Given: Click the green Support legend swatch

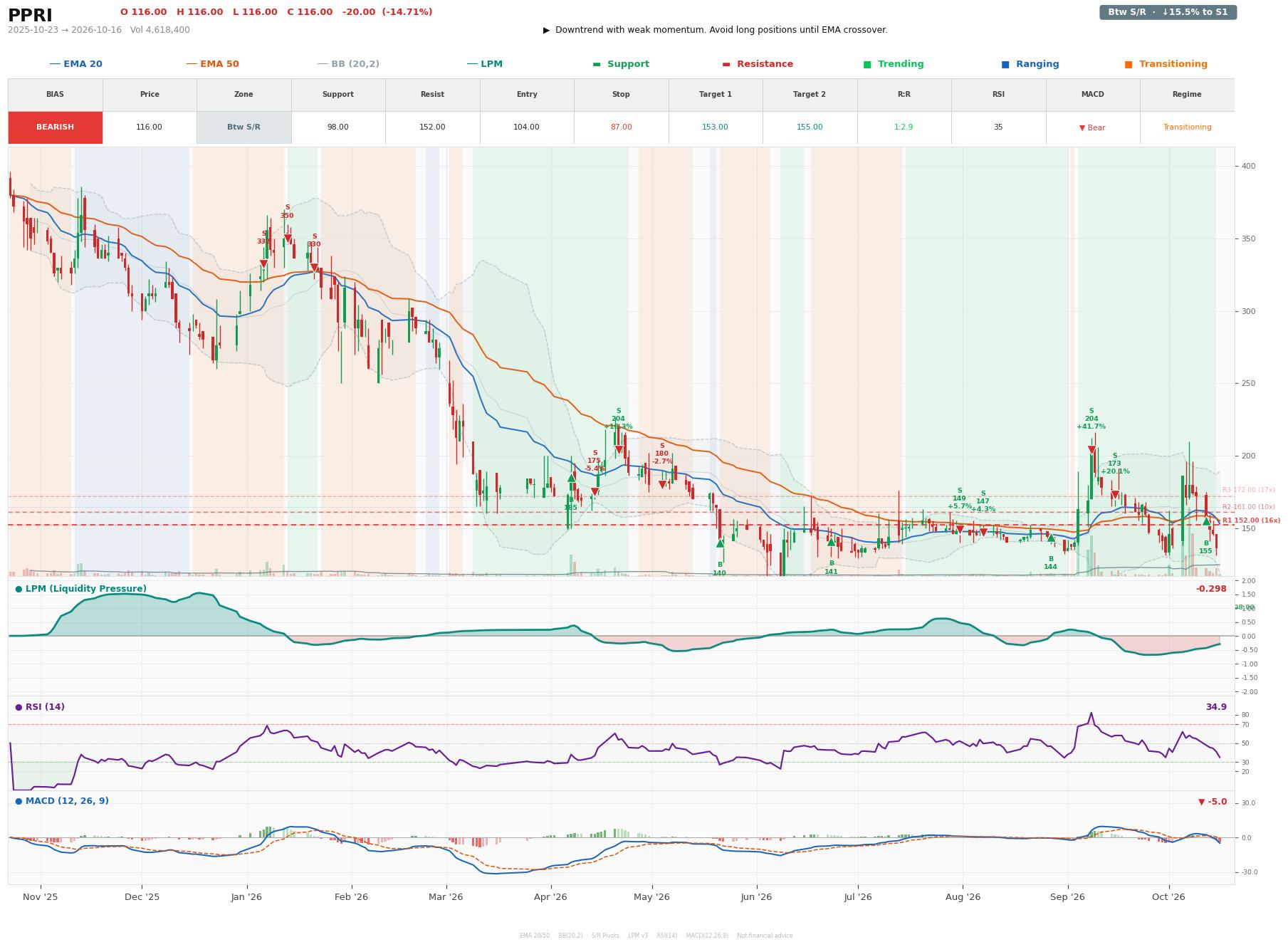Looking at the screenshot, I should click(x=597, y=64).
